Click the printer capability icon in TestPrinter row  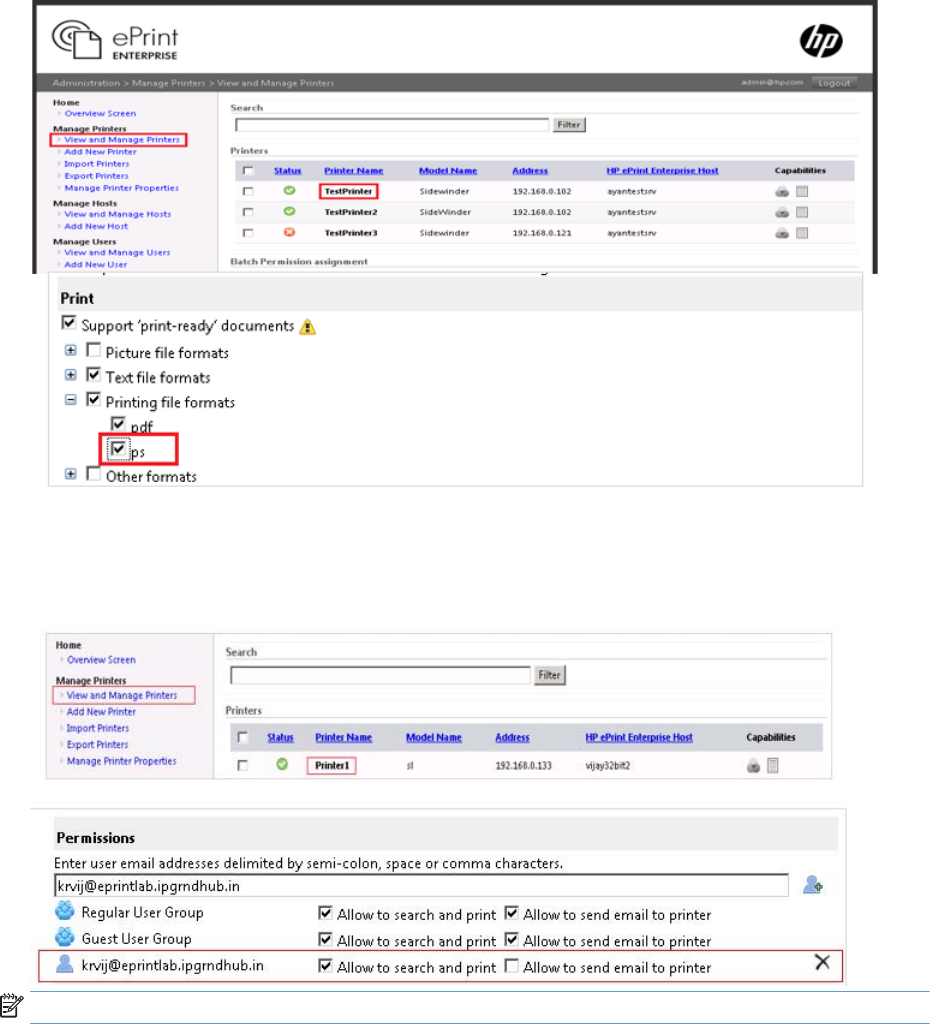[782, 192]
